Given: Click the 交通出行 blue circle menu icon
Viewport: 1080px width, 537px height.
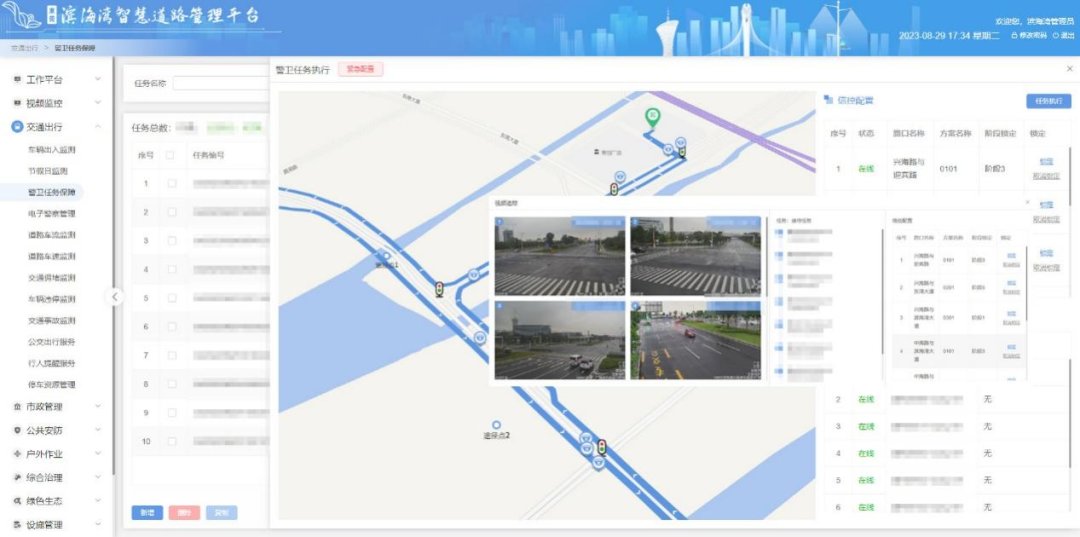Looking at the screenshot, I should tap(17, 127).
